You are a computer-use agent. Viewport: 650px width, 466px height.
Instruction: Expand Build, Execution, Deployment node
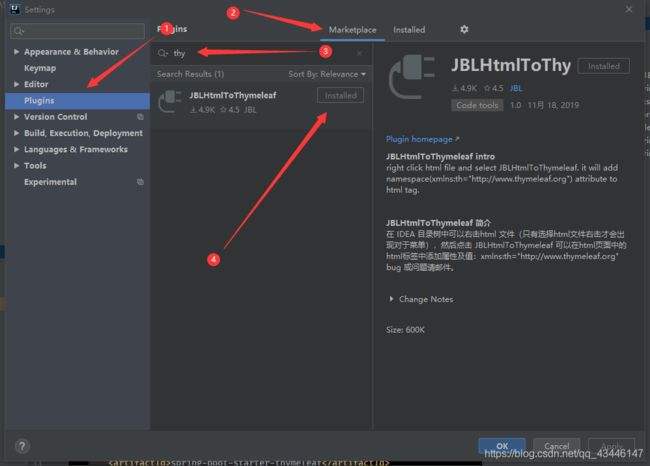point(17,133)
